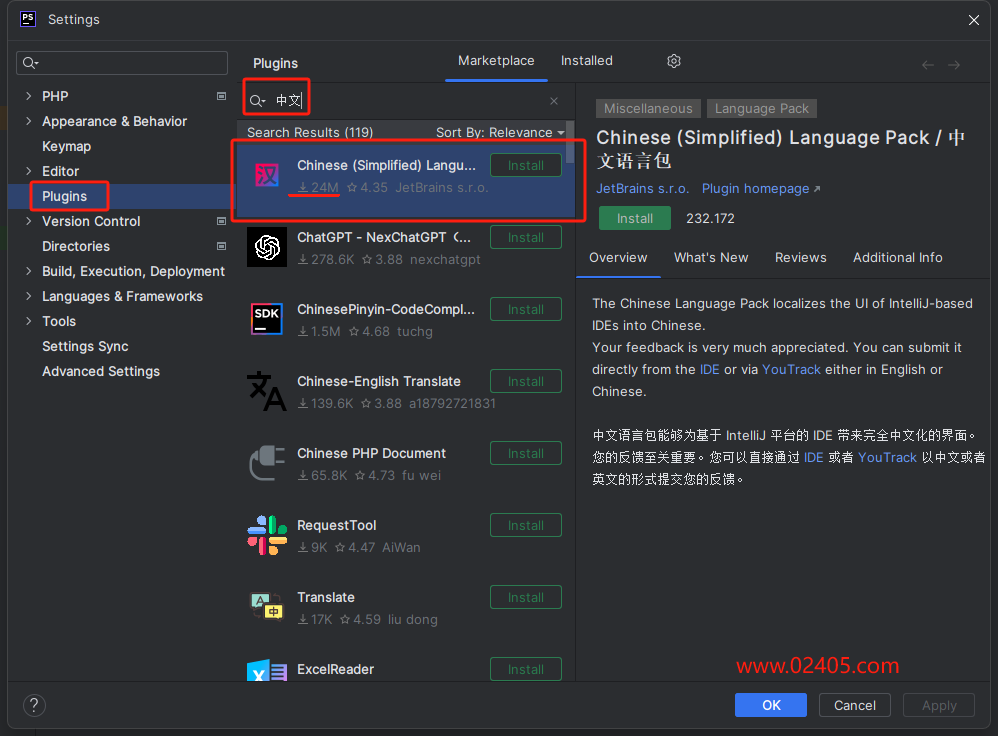
Task: Click the ChinesePinyin-CodeCompletion SDK icon
Action: click(x=267, y=319)
